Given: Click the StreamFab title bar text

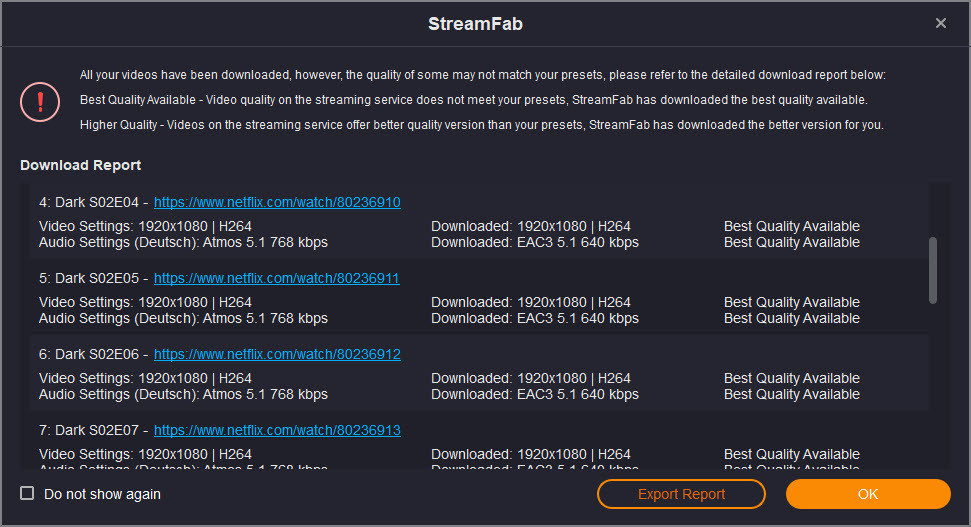Looking at the screenshot, I should [476, 24].
